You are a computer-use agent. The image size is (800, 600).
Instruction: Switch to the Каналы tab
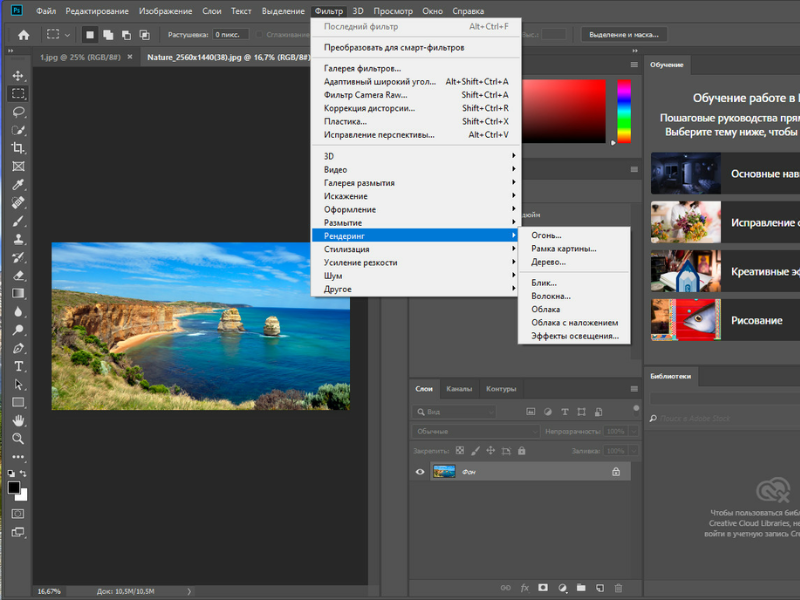[x=459, y=388]
